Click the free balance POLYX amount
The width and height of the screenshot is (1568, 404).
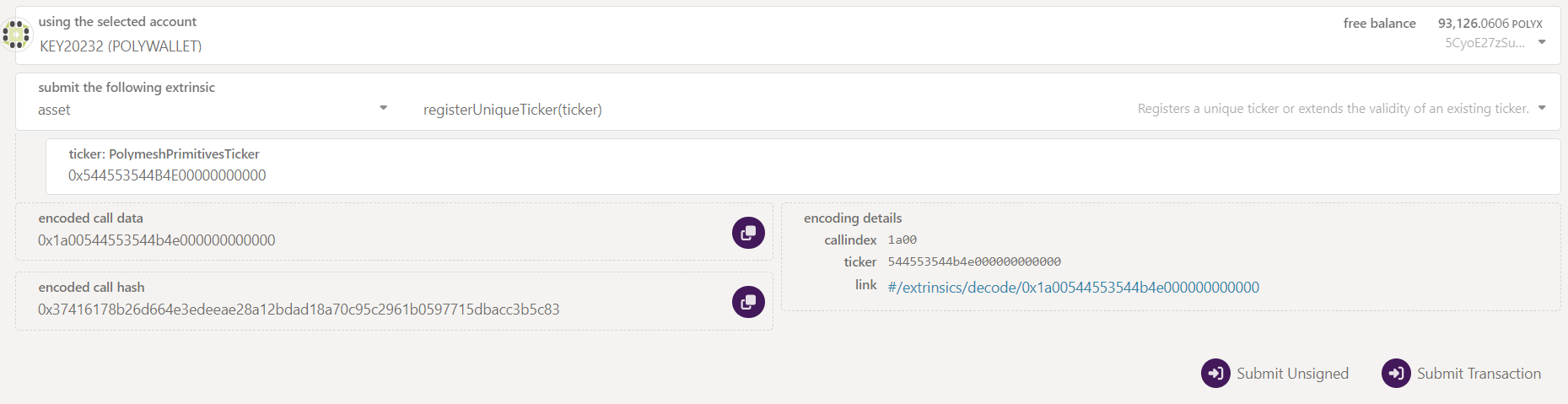pos(1490,24)
